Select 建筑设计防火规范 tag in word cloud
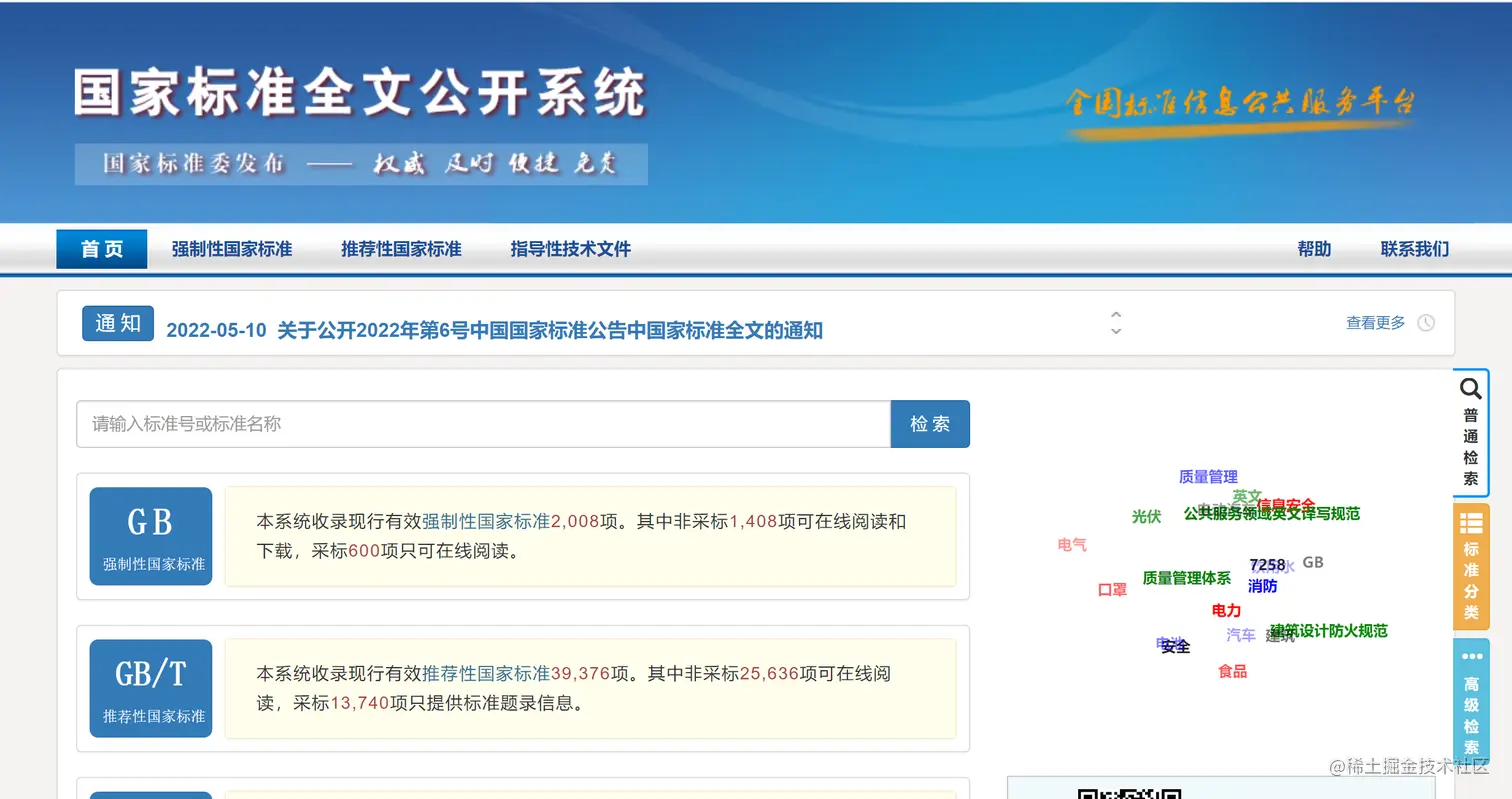 click(1329, 631)
